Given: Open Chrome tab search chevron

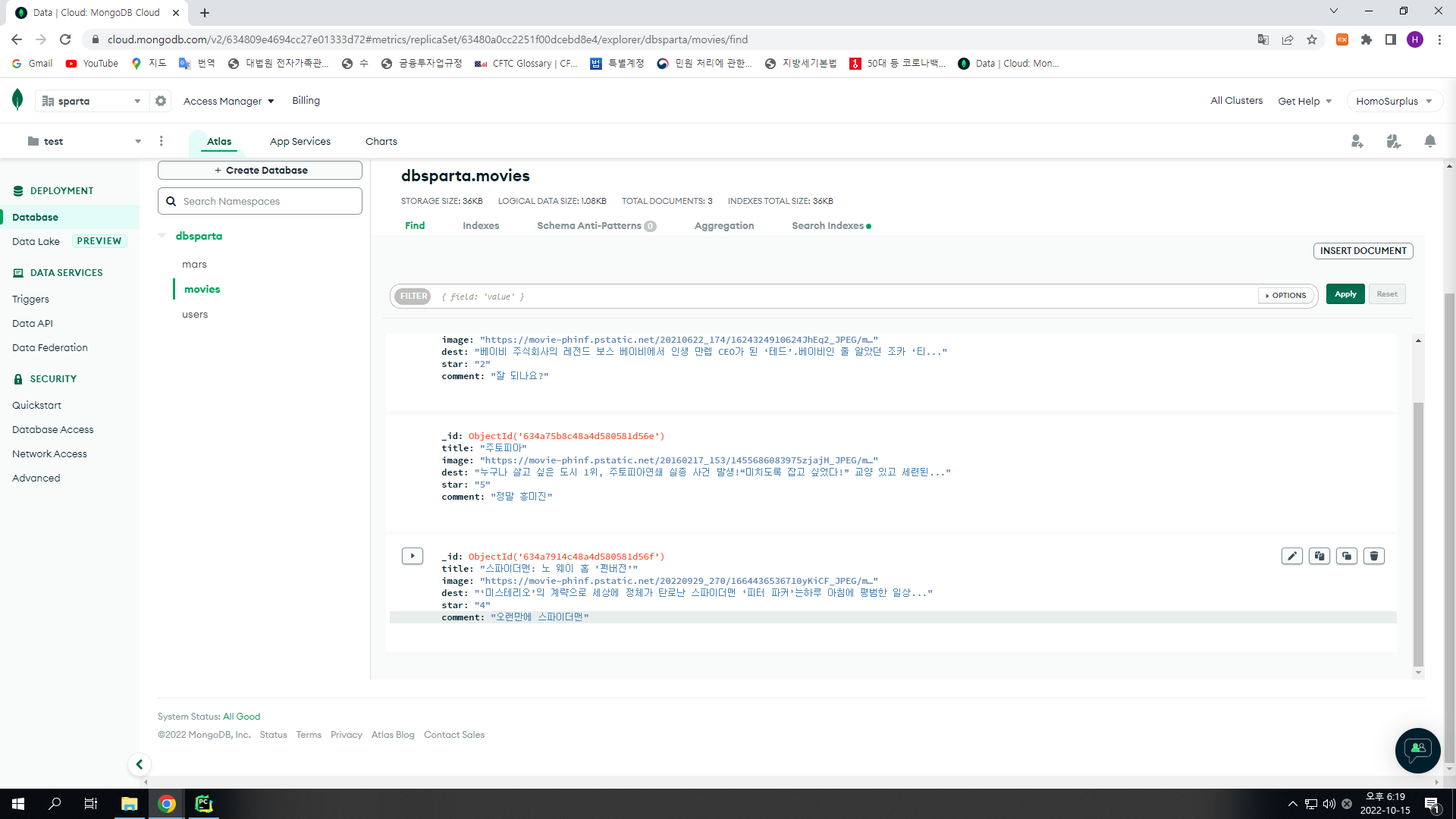Looking at the screenshot, I should 1334,11.
